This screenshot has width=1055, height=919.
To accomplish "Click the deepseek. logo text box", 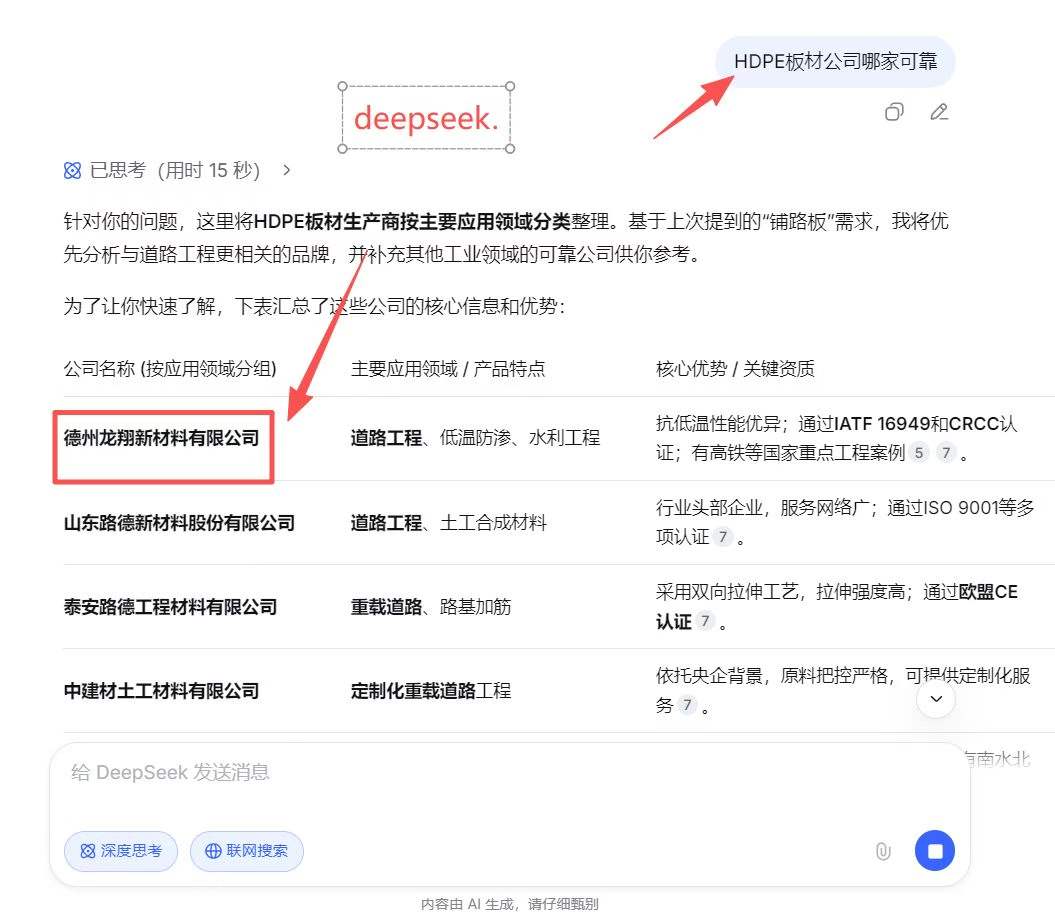I will pyautogui.click(x=426, y=118).
